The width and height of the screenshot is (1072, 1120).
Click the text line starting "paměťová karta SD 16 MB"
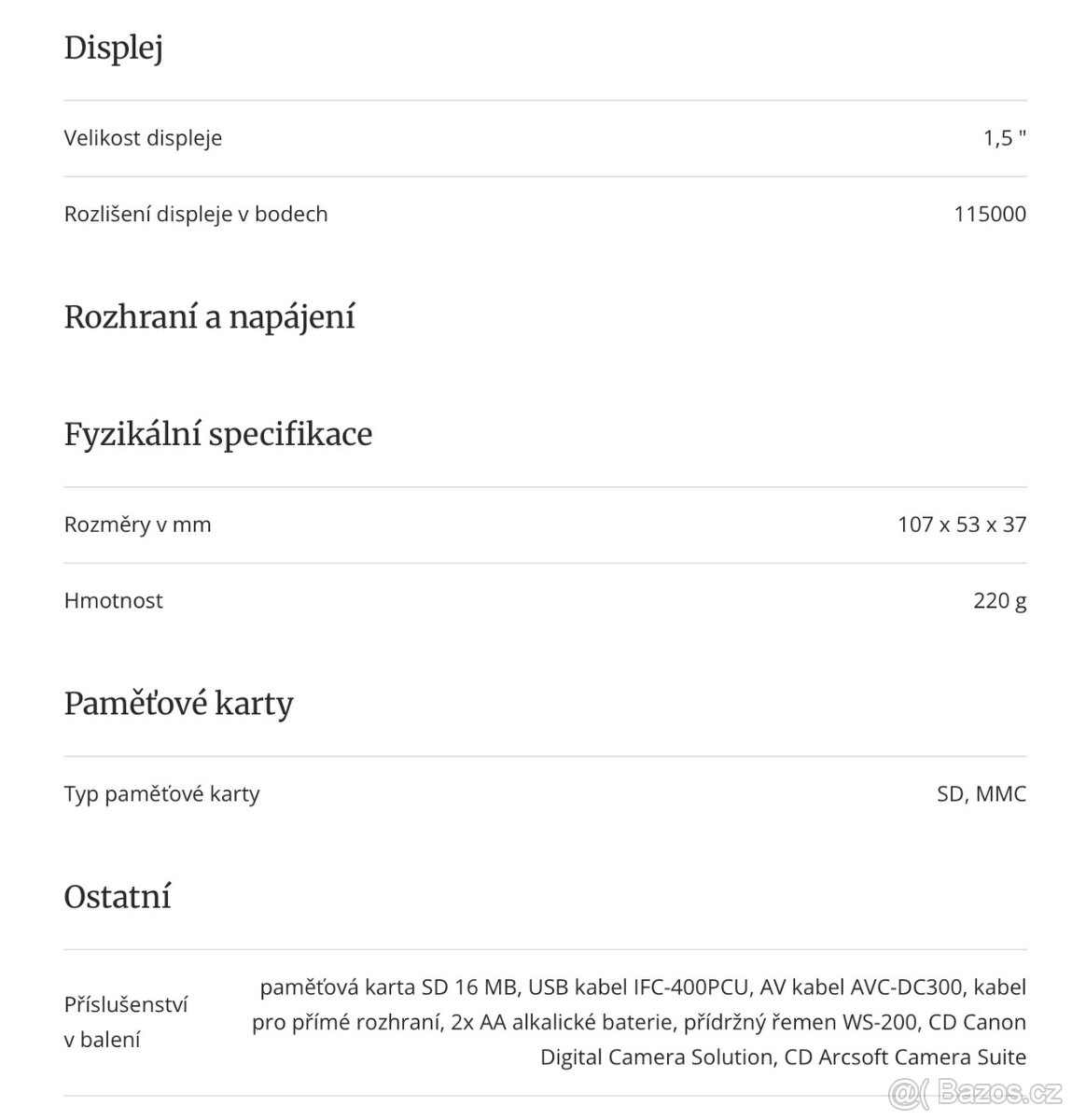(x=643, y=987)
